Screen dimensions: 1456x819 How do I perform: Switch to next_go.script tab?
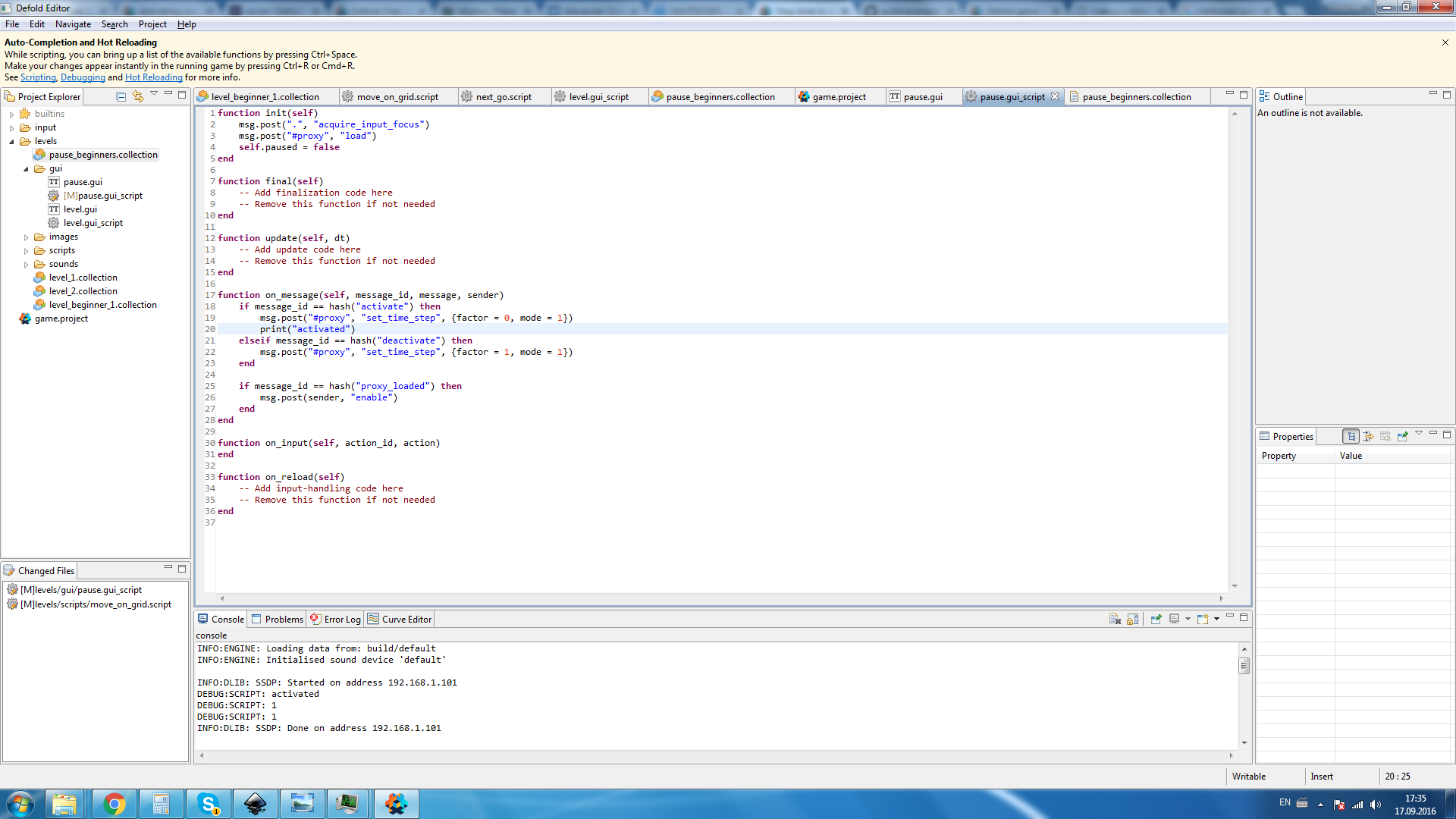tap(504, 97)
